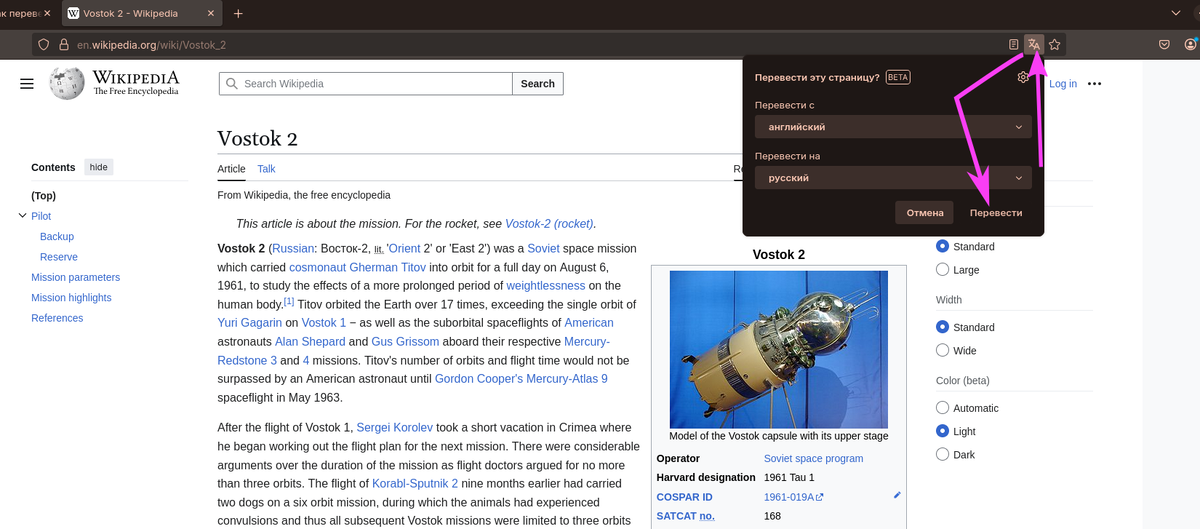Click the Отмена button
Screen dimensions: 1200x529
pyautogui.click(x=925, y=213)
